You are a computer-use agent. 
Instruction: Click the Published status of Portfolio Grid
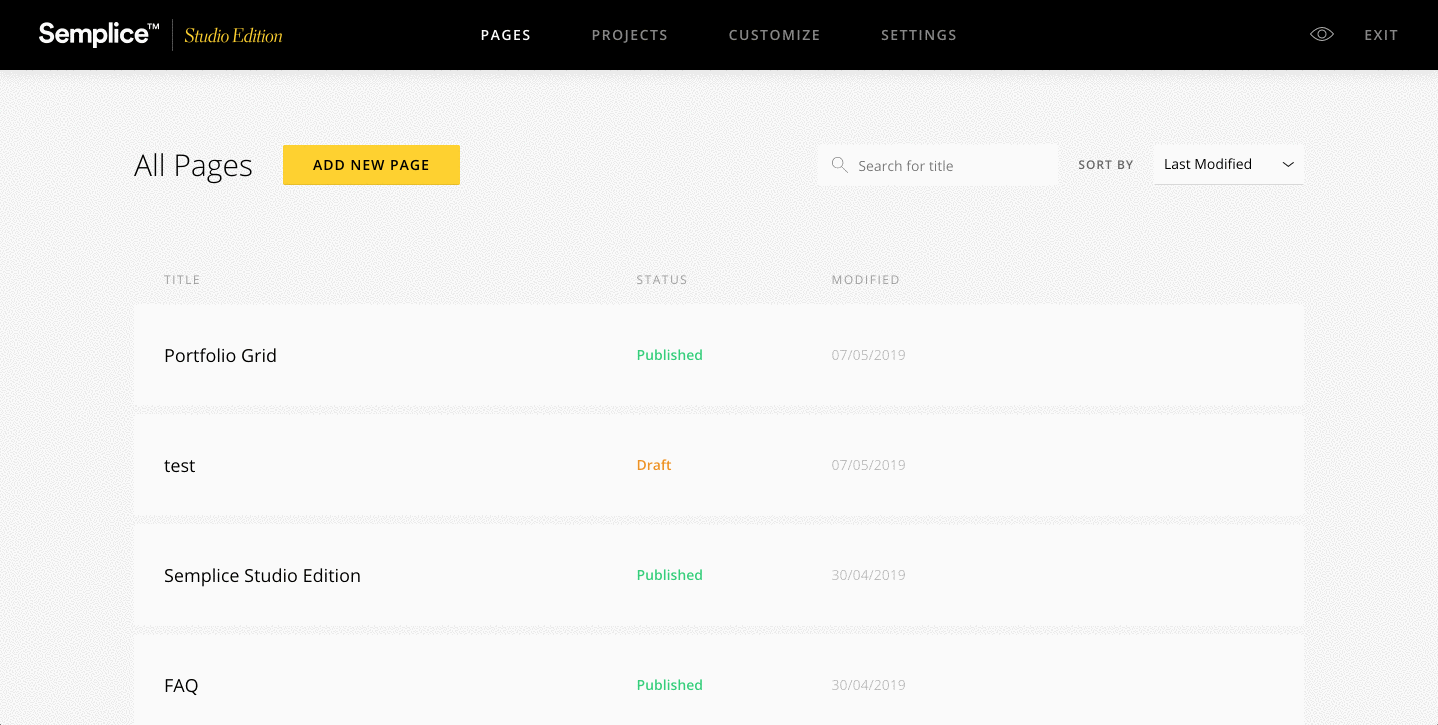[x=669, y=355]
